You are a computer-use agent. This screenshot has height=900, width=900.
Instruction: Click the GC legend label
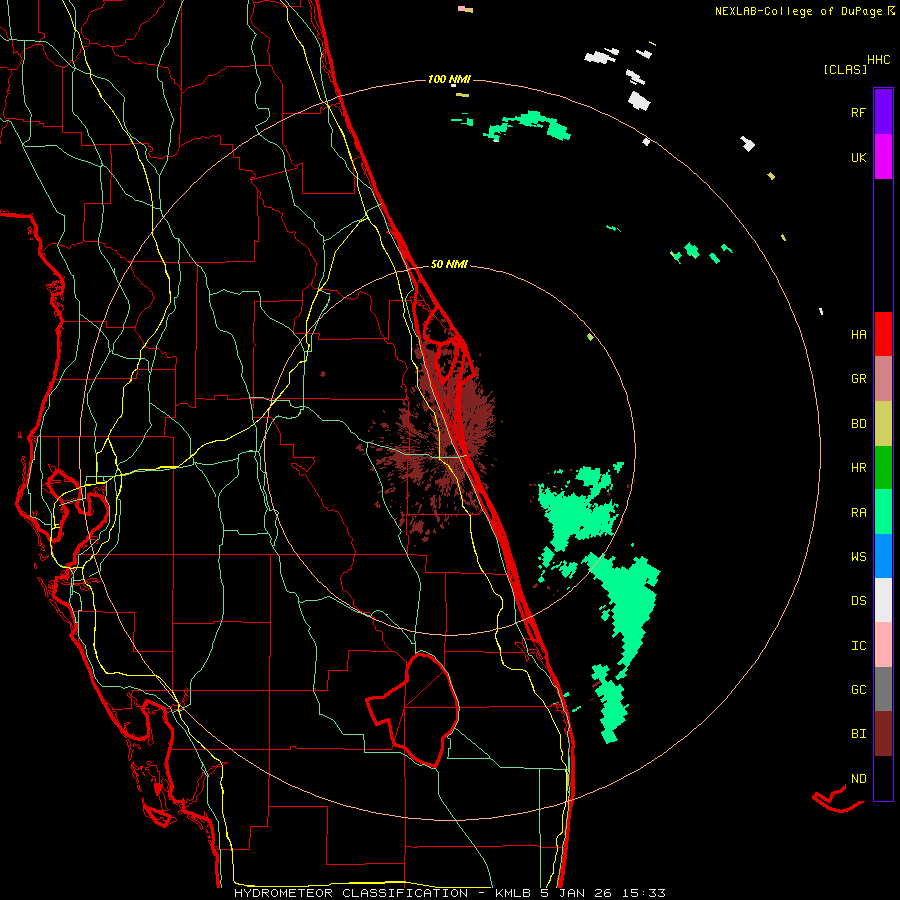coord(858,690)
